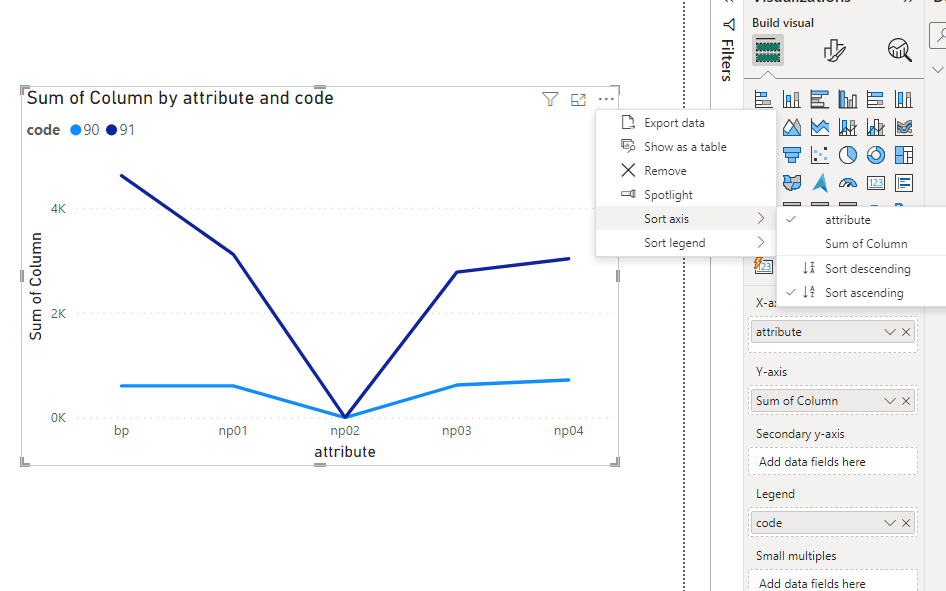Choose Remove from the context menu
This screenshot has width=946, height=591.
[685, 171]
